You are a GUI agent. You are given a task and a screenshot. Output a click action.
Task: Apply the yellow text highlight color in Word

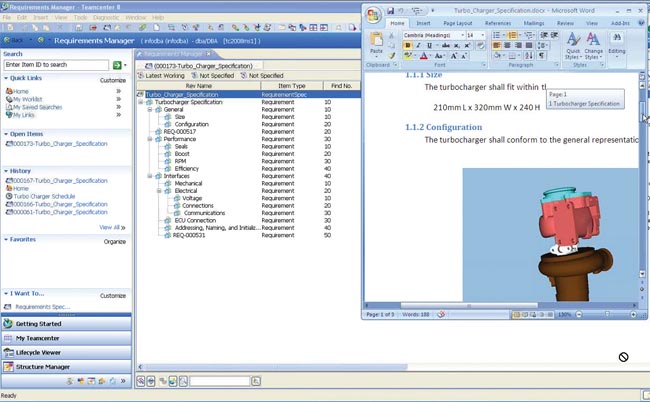point(407,56)
